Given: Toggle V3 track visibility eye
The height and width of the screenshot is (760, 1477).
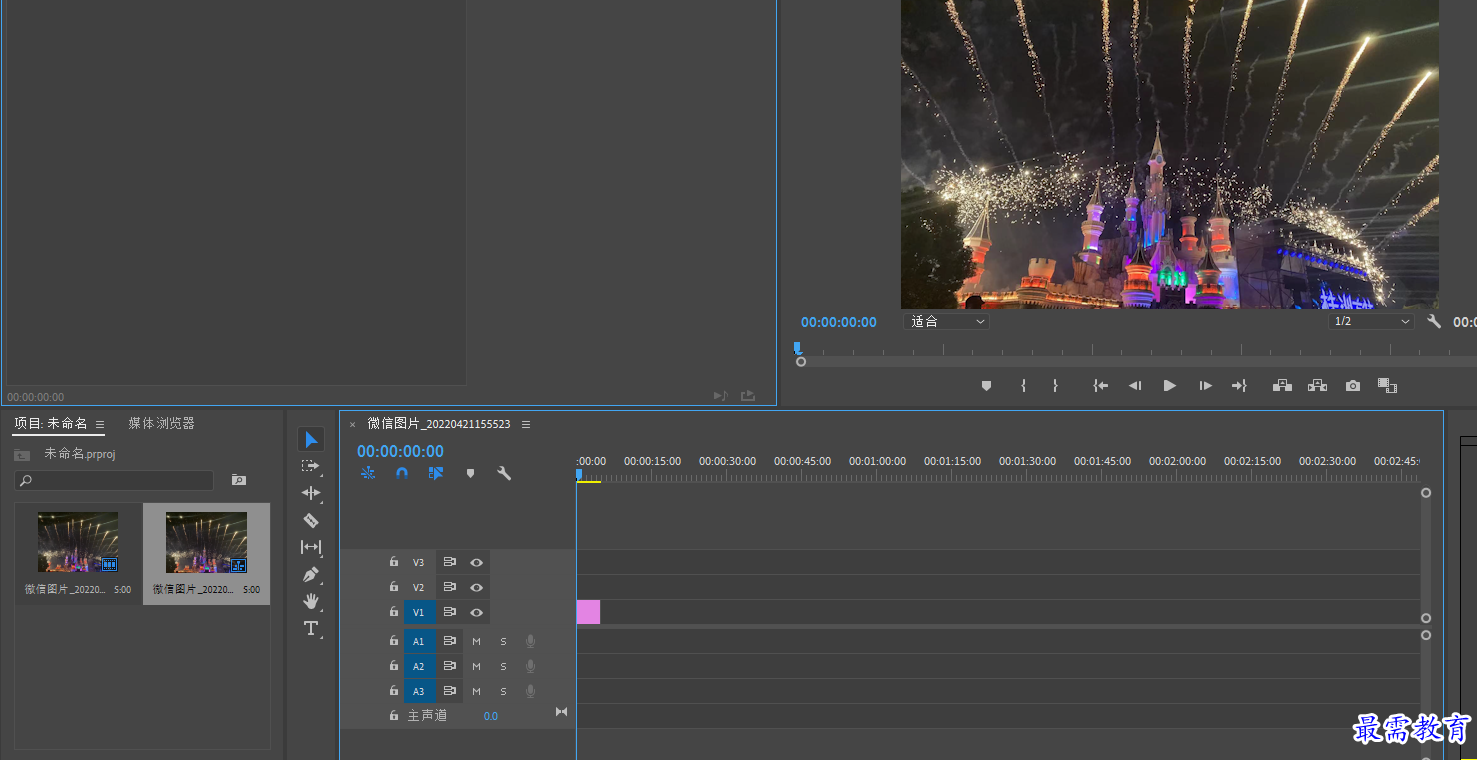Looking at the screenshot, I should (x=477, y=563).
